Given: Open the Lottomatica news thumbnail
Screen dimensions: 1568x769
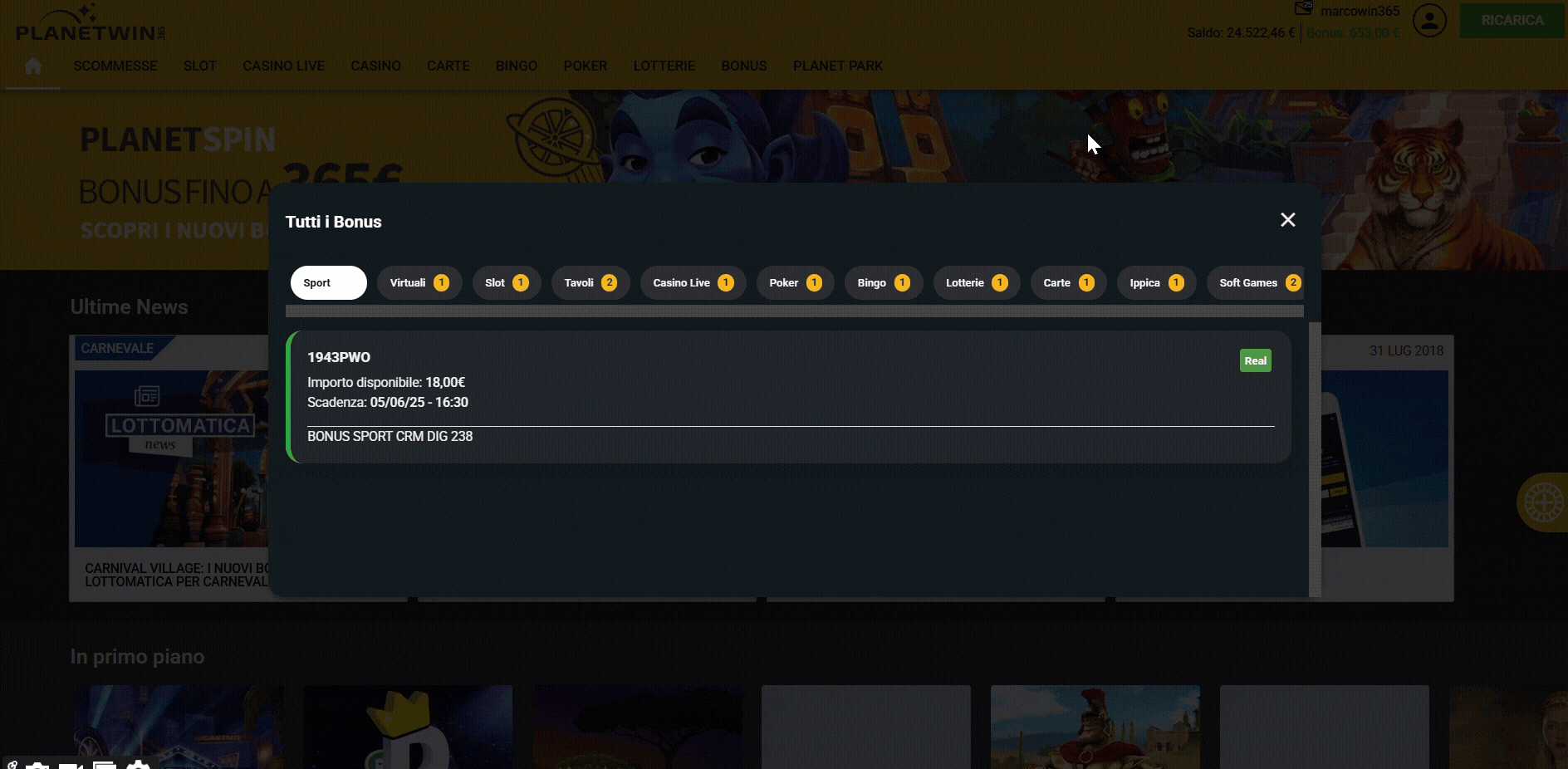Looking at the screenshot, I should (172, 458).
